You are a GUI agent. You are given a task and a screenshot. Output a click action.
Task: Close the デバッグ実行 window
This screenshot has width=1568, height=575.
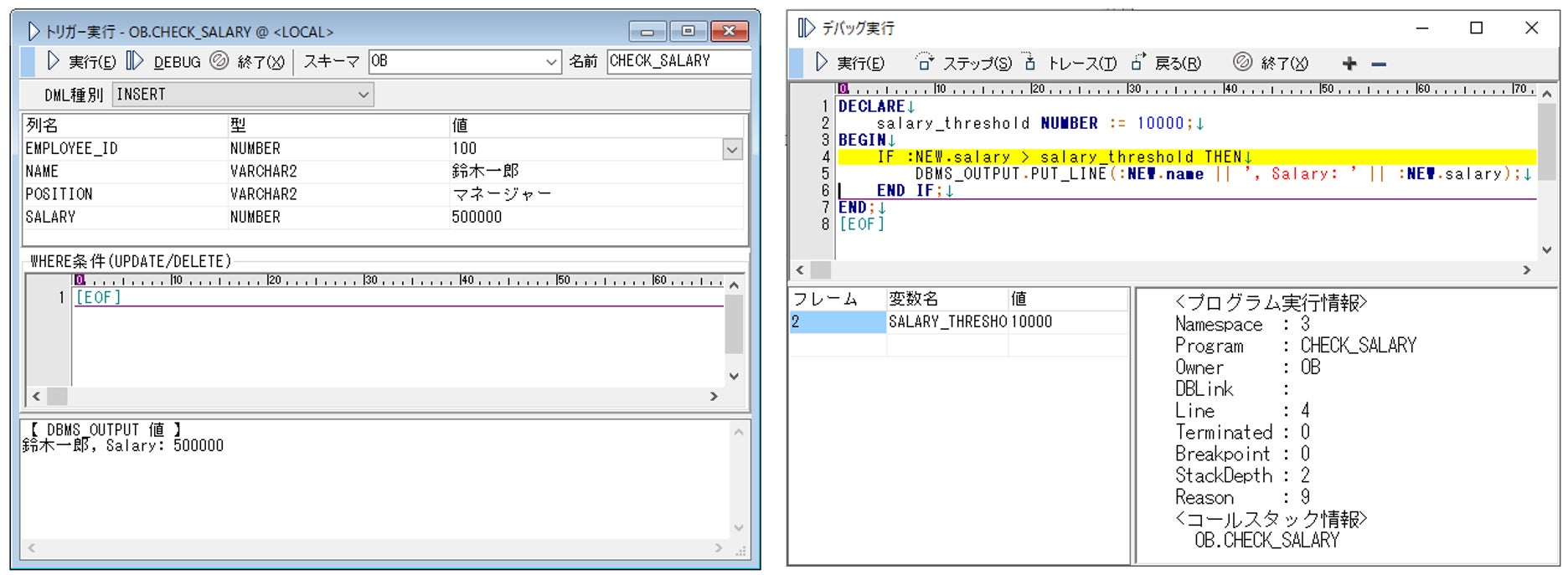point(1531,28)
